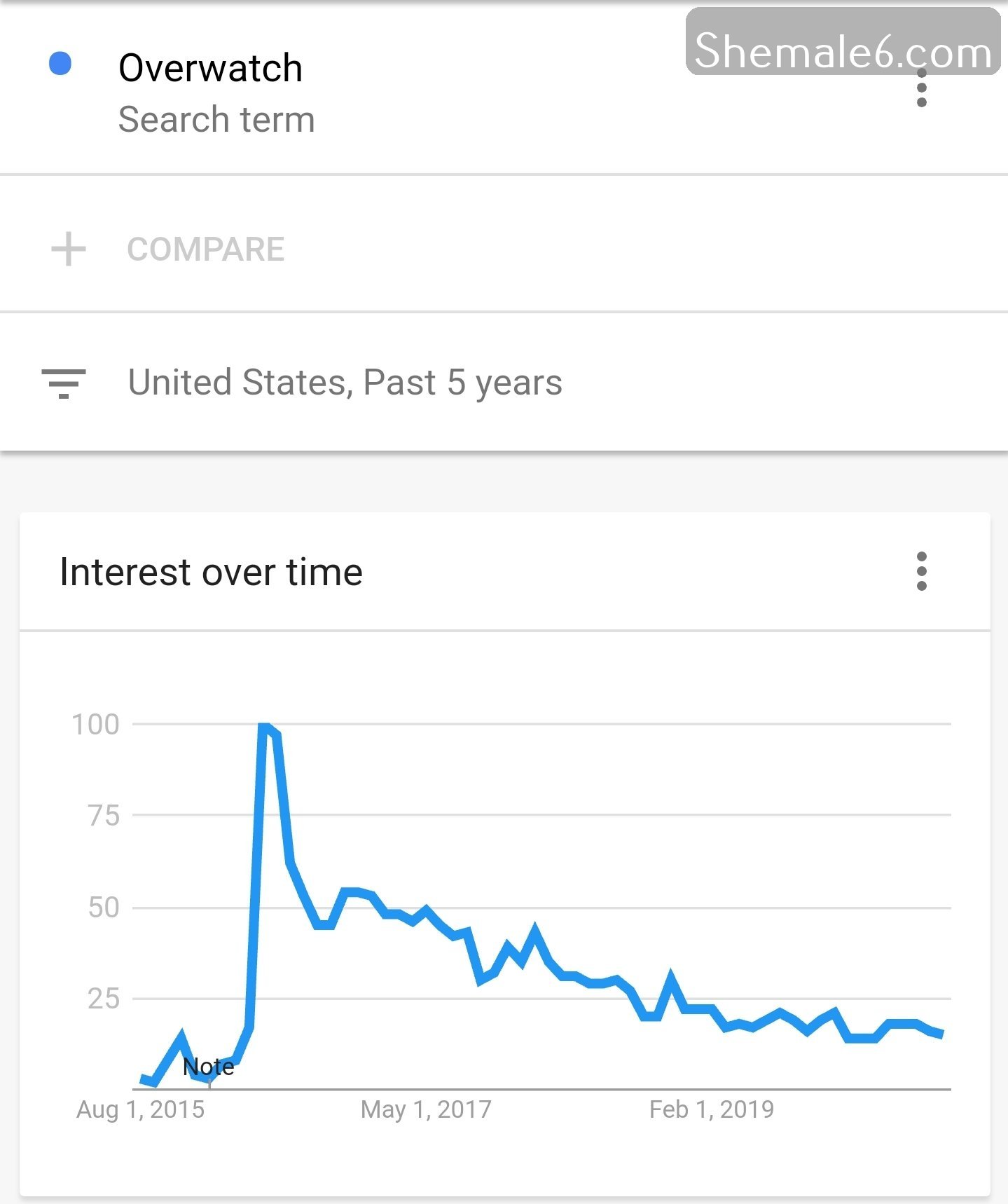Open the filter settings icon
This screenshot has width=1008, height=1204.
click(x=64, y=383)
